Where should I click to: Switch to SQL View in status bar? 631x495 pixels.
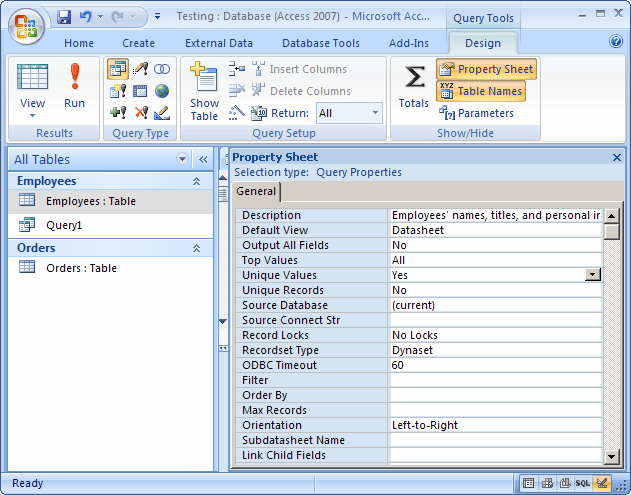click(583, 483)
